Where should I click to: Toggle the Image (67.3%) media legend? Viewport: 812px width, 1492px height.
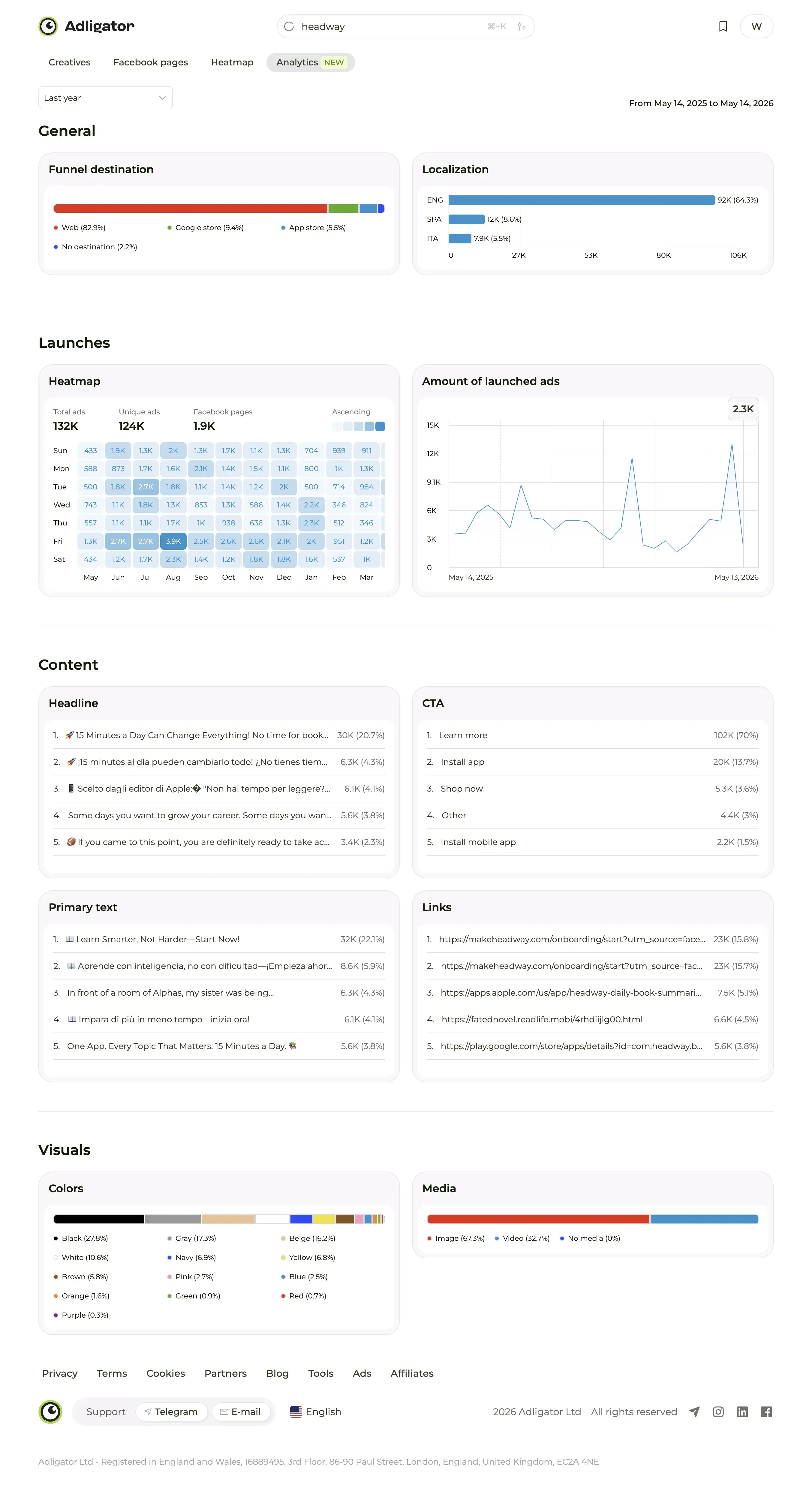point(456,1238)
